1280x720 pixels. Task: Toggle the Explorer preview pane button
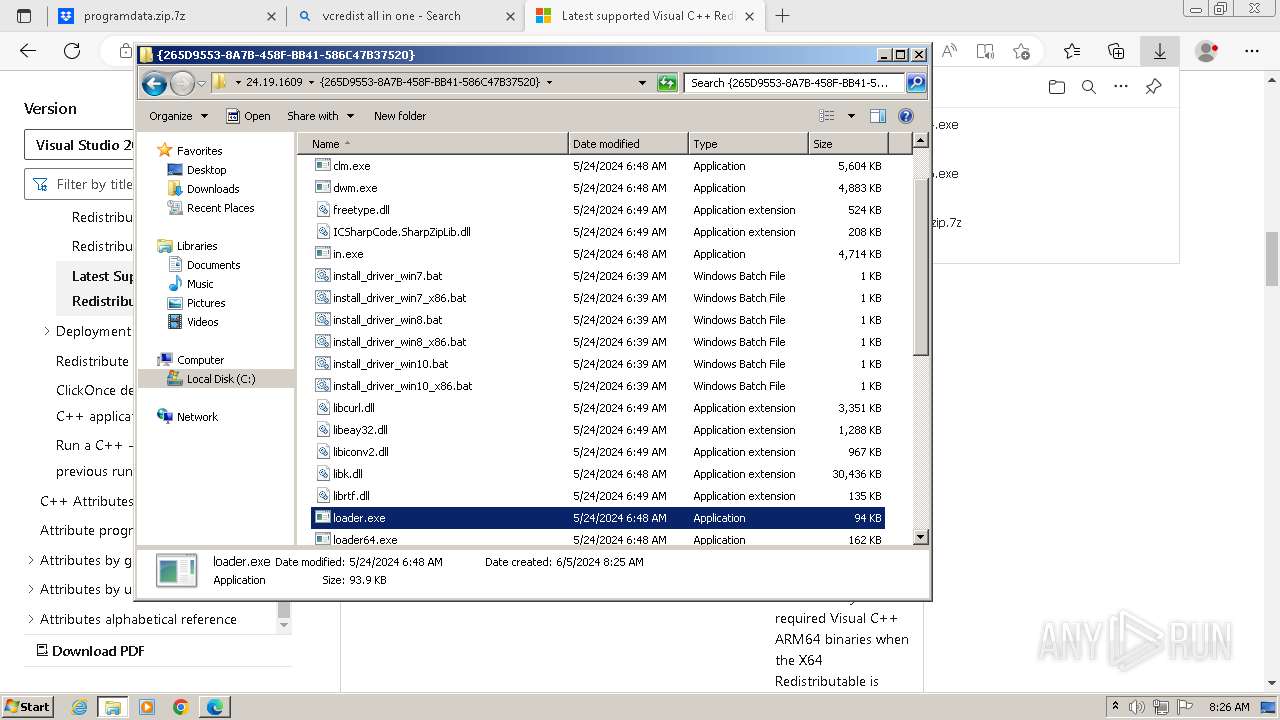tap(877, 116)
